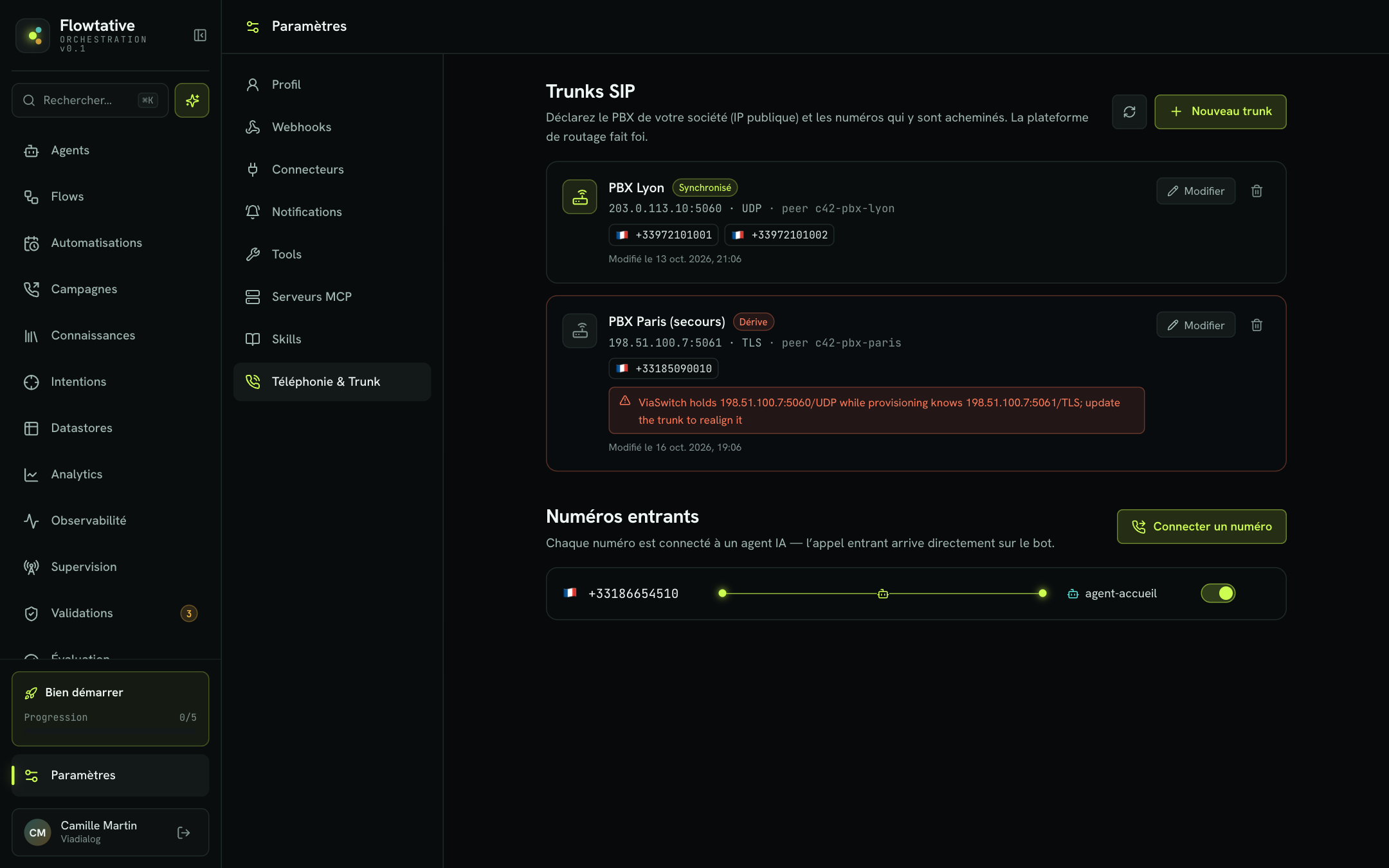Open Serveurs MCP settings tab
This screenshot has width=1389, height=868.
(x=332, y=297)
